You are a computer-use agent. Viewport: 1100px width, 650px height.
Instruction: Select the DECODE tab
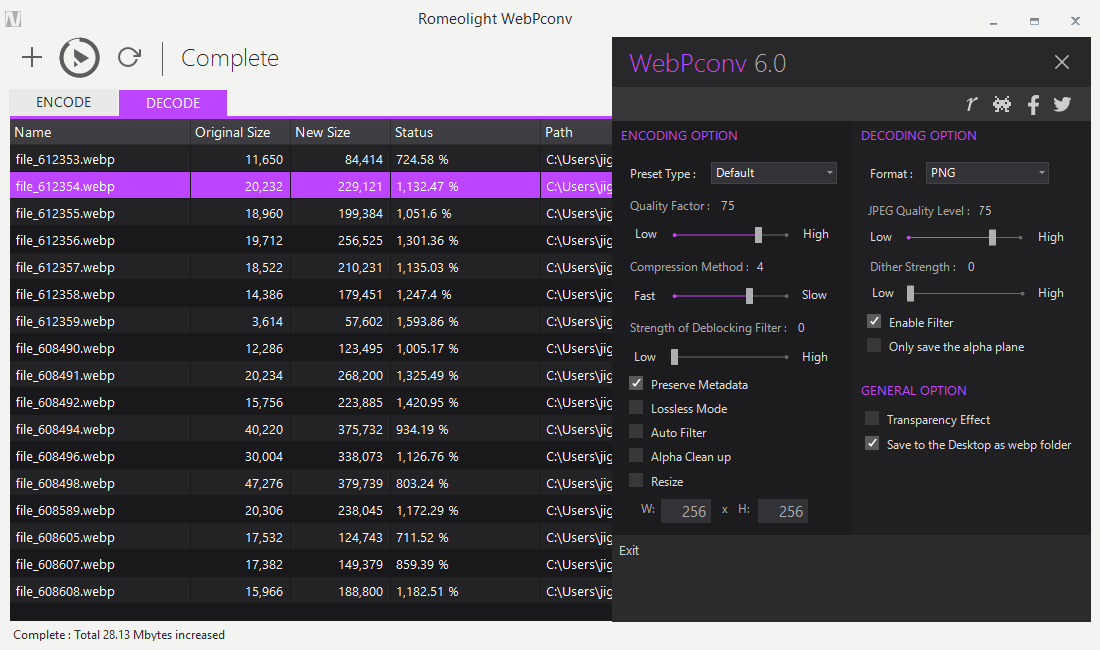tap(173, 103)
